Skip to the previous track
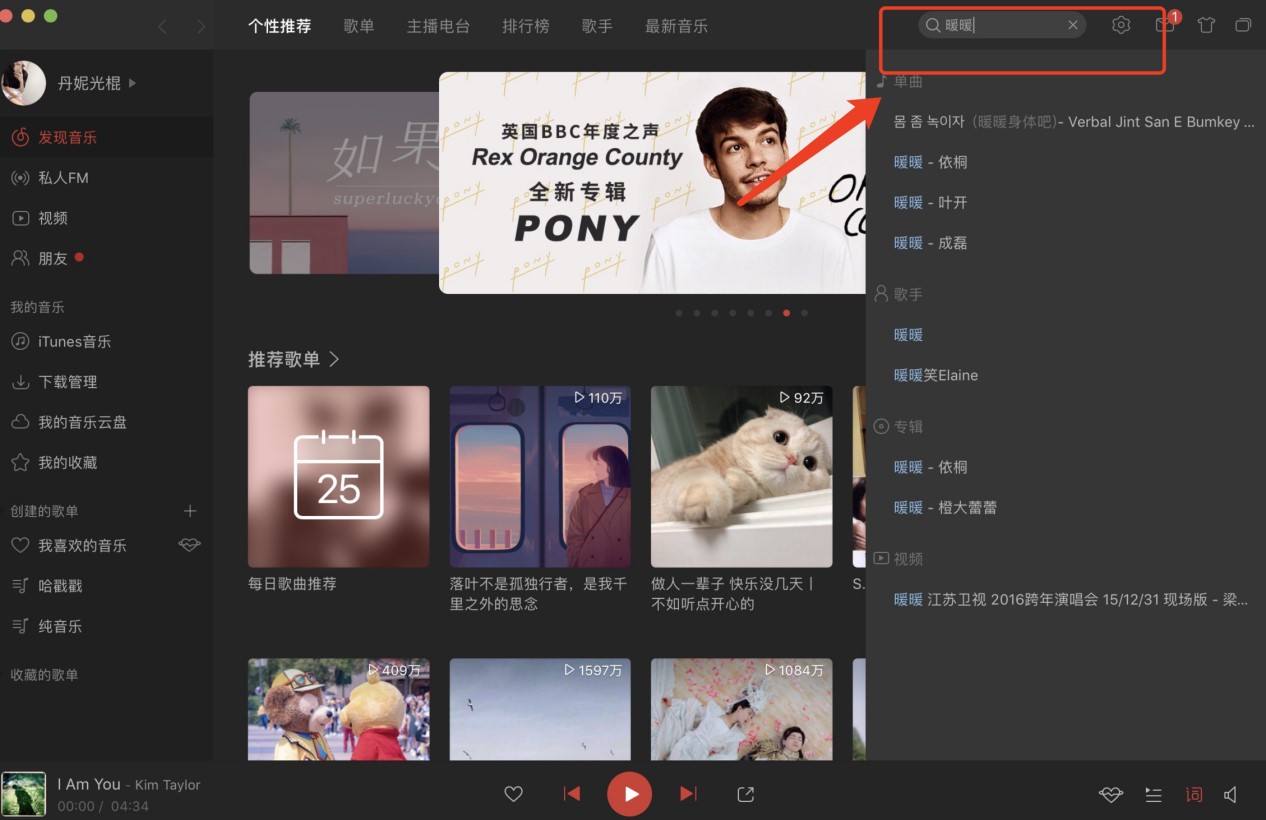The image size is (1266, 820). click(x=572, y=794)
